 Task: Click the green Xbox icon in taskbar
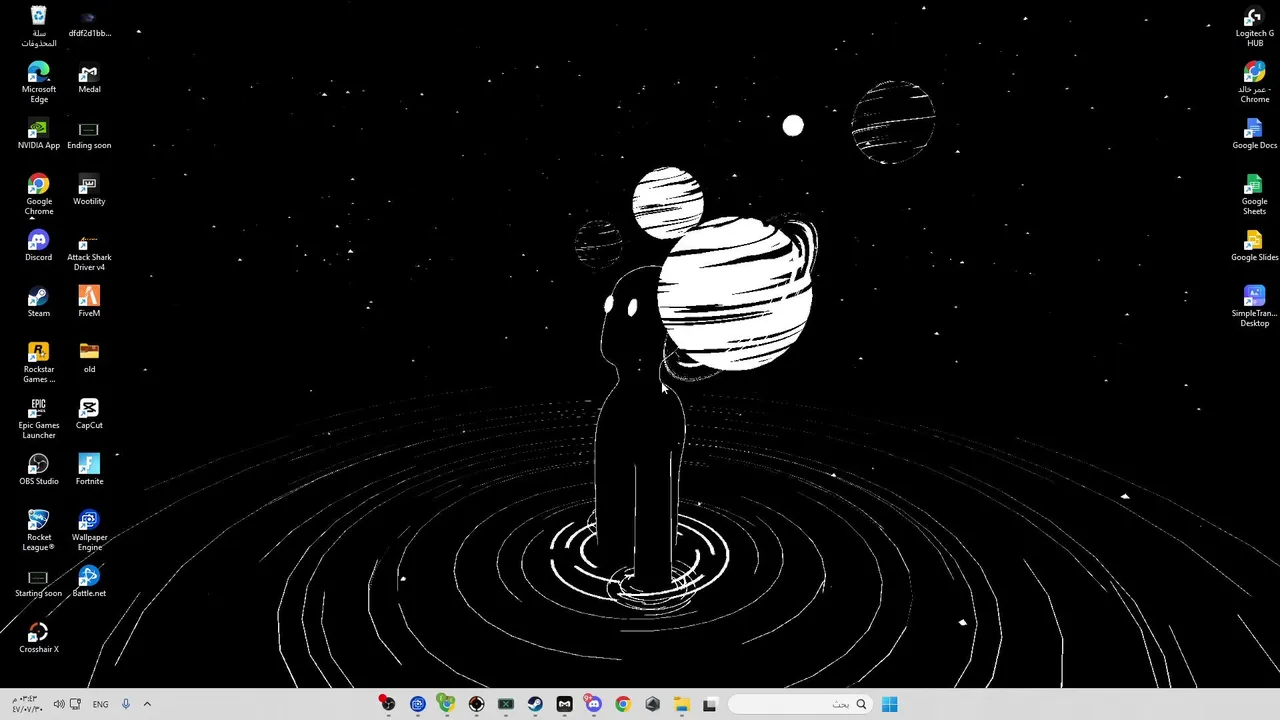(505, 704)
